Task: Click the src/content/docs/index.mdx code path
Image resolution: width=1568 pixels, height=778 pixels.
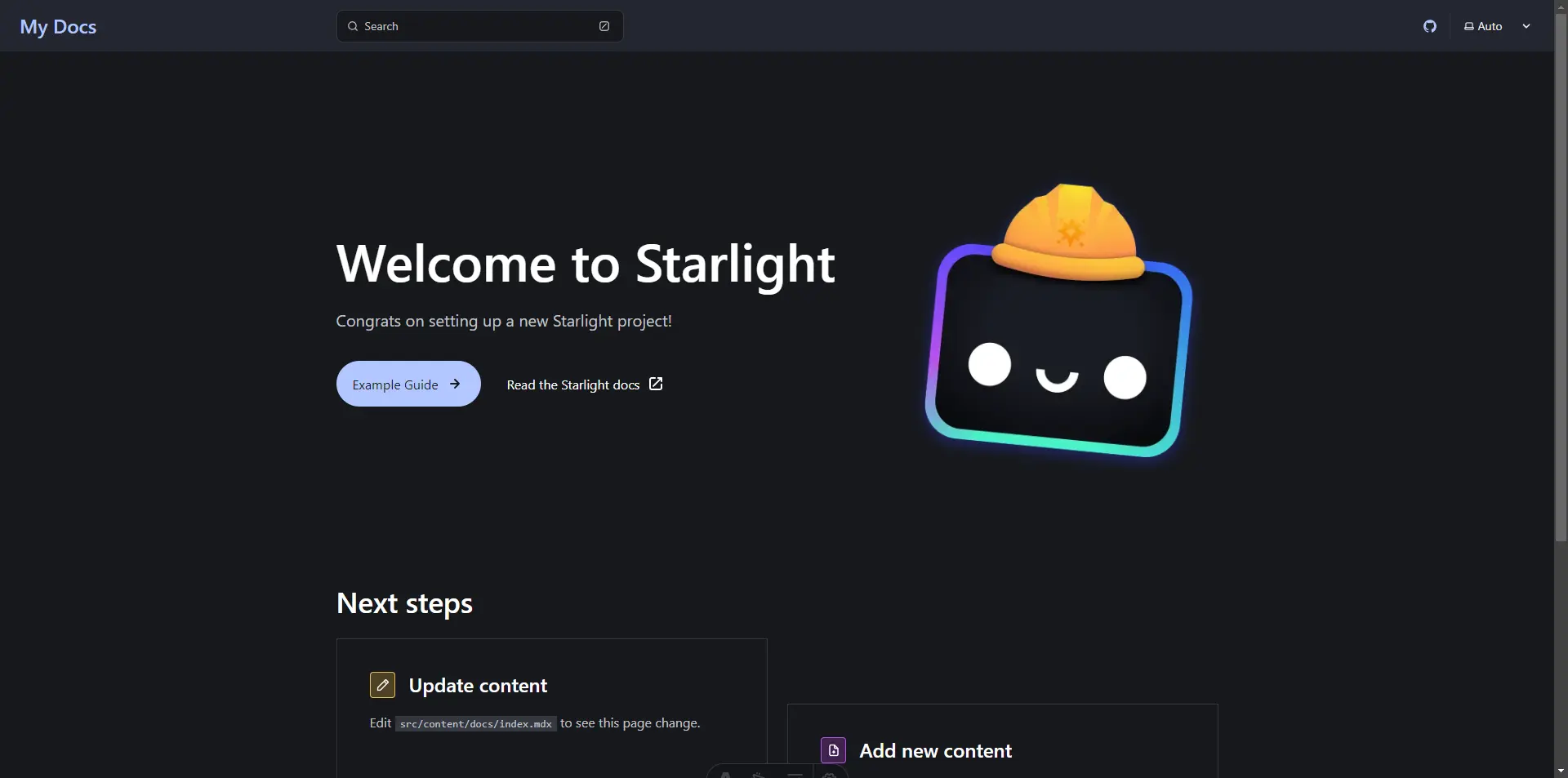Action: (x=475, y=724)
